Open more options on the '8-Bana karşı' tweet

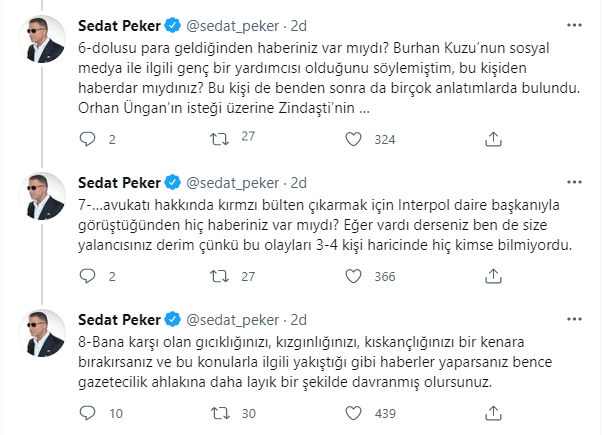pyautogui.click(x=574, y=319)
